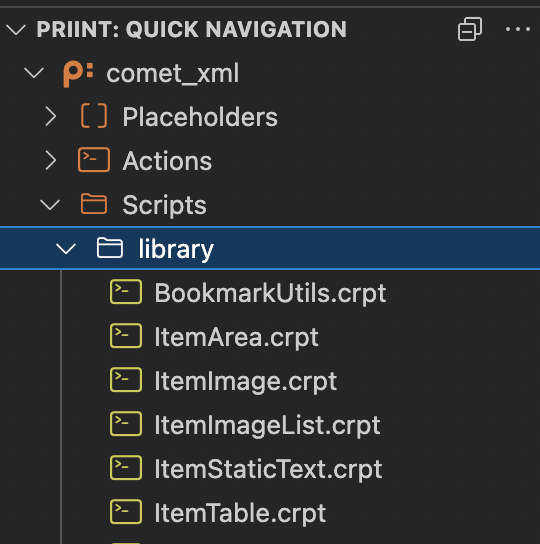Click the Scripts folder icon
Image resolution: width=540 pixels, height=544 pixels.
click(94, 204)
